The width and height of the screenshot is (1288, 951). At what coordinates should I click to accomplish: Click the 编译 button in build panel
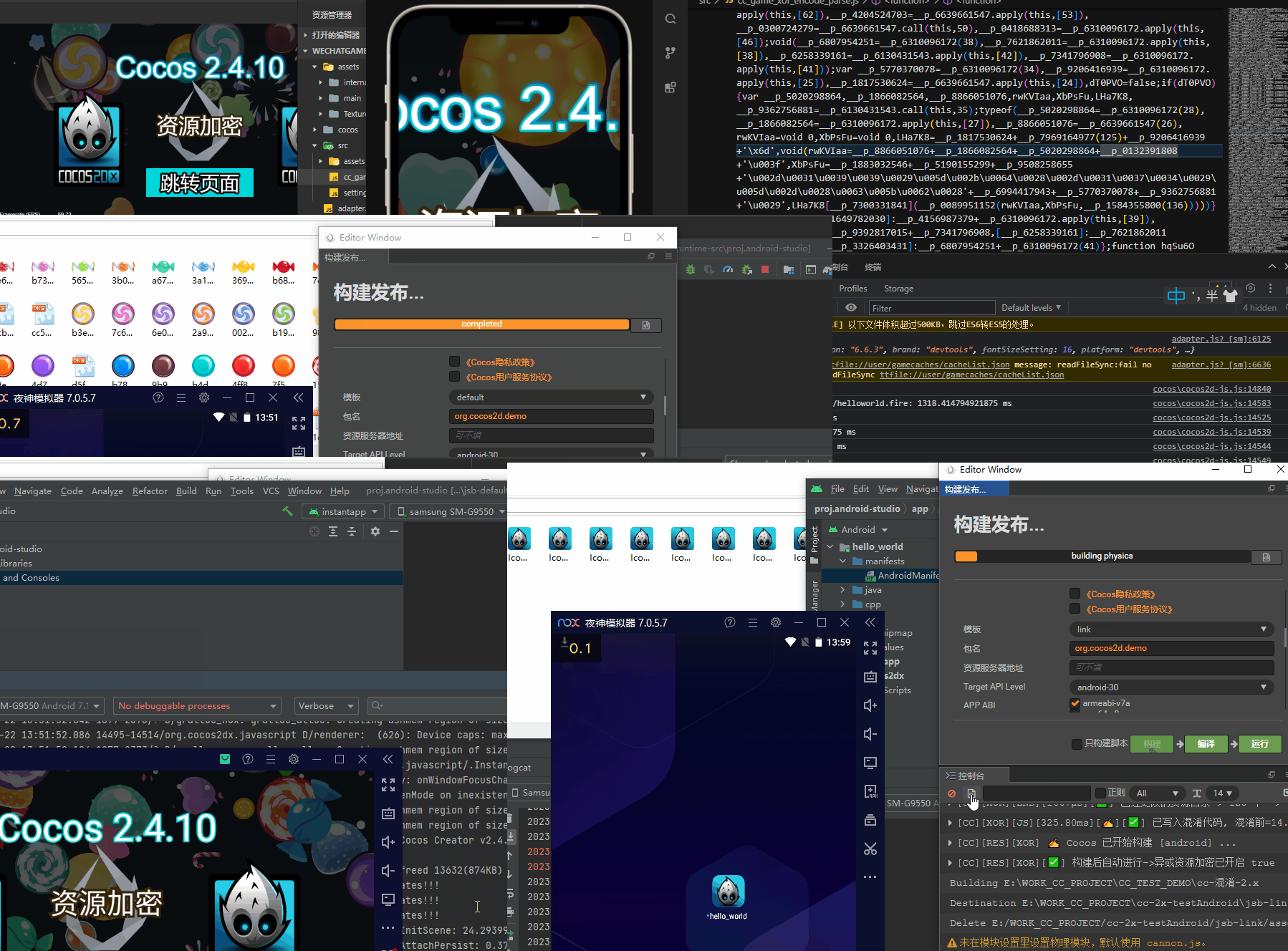tap(1206, 744)
